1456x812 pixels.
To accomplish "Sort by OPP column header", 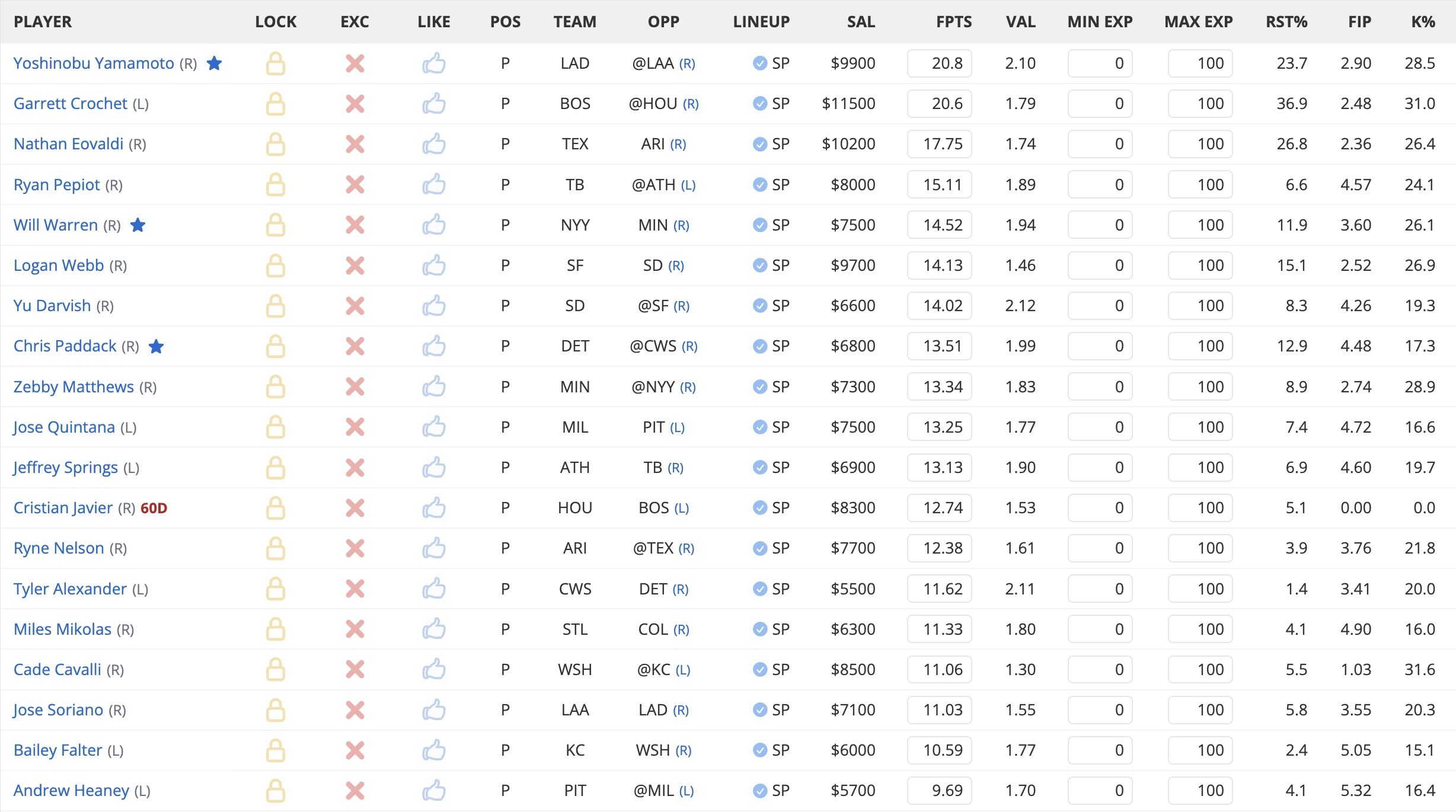I will click(x=663, y=22).
